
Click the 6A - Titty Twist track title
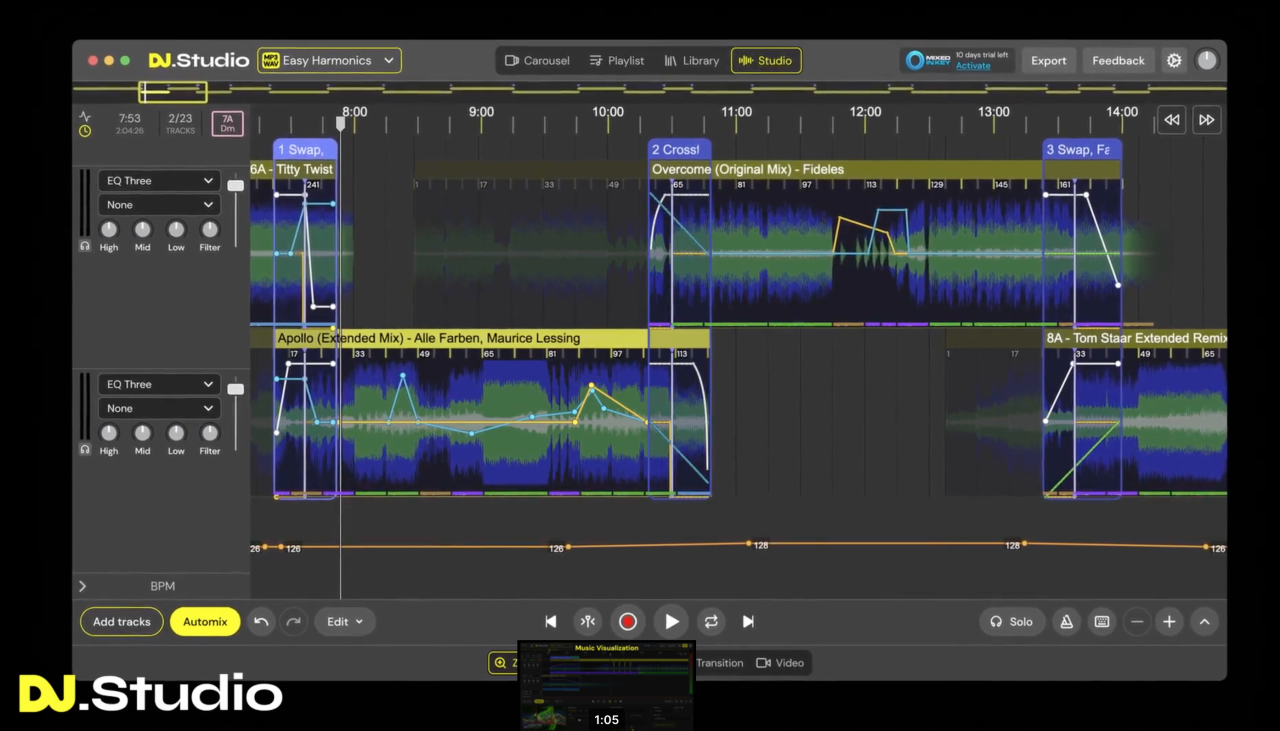point(292,170)
